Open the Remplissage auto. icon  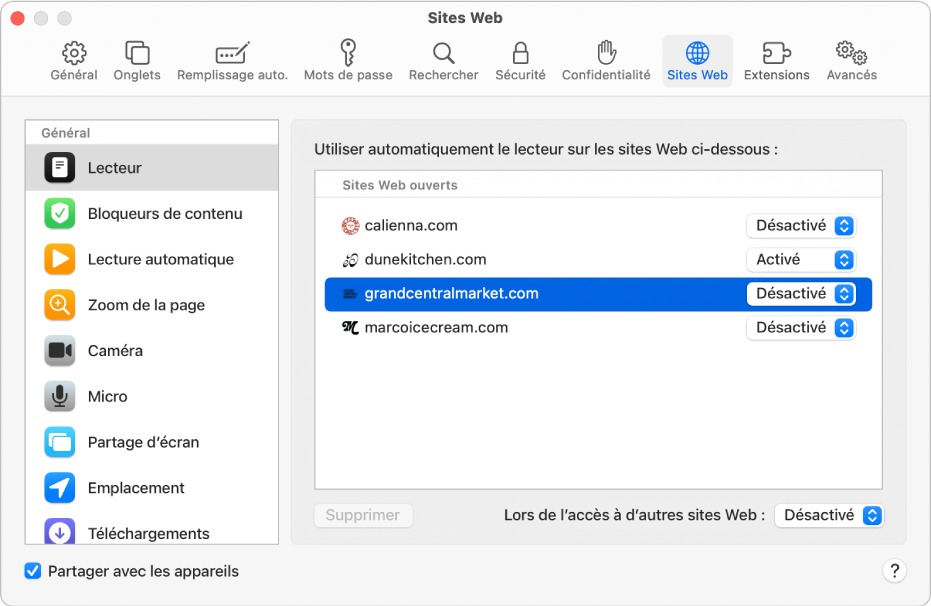pos(232,53)
